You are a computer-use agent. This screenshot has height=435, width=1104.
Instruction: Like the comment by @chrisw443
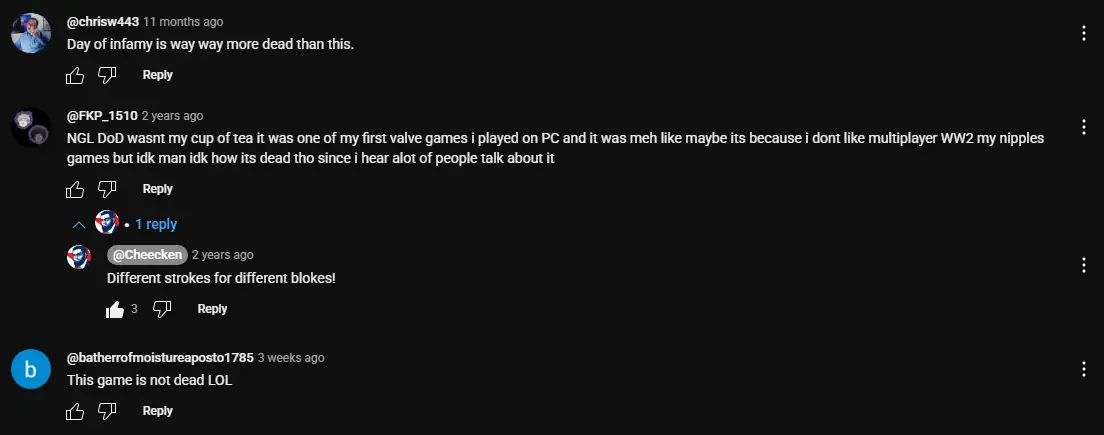(x=75, y=75)
